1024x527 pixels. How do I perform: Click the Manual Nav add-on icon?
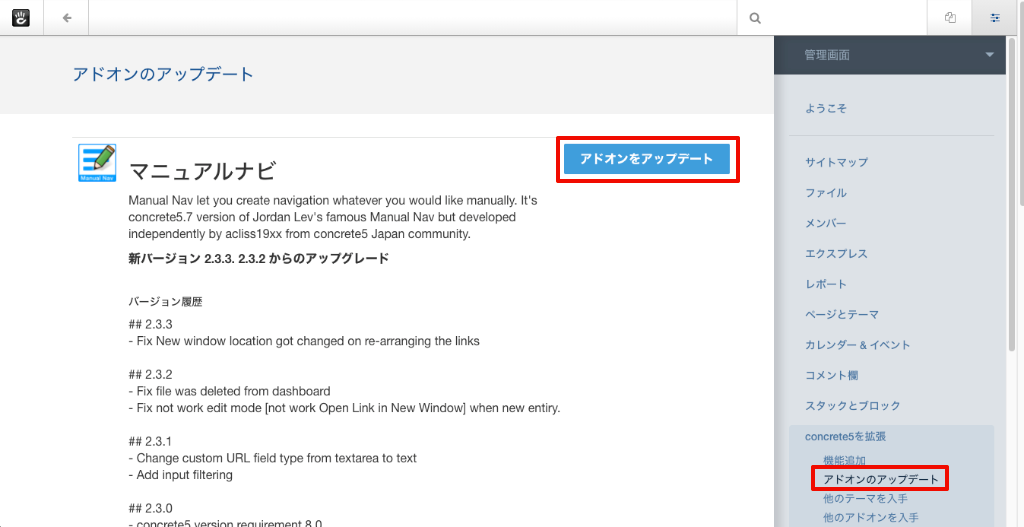point(97,163)
